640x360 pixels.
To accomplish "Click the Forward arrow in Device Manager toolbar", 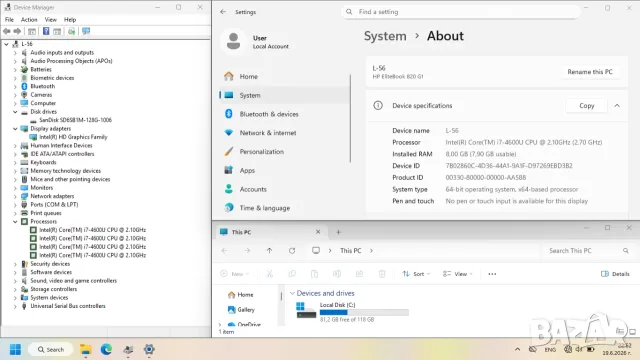I will (x=17, y=31).
